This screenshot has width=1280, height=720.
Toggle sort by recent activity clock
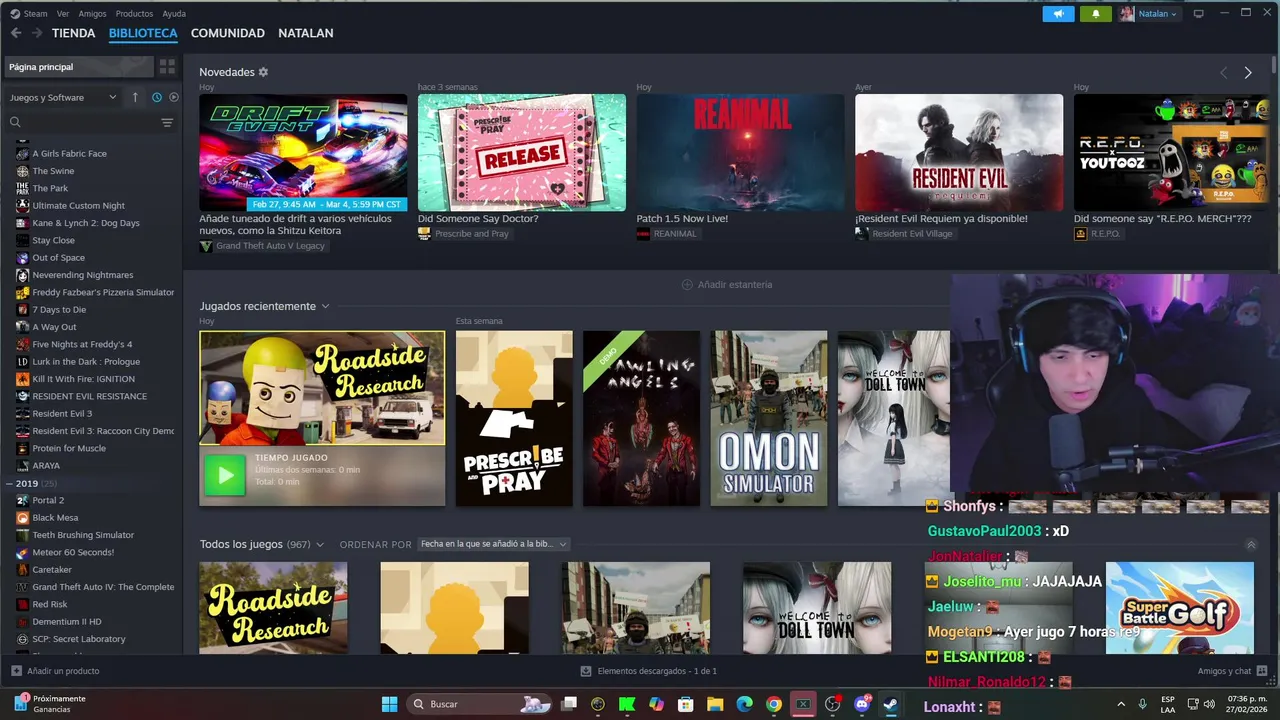(157, 97)
